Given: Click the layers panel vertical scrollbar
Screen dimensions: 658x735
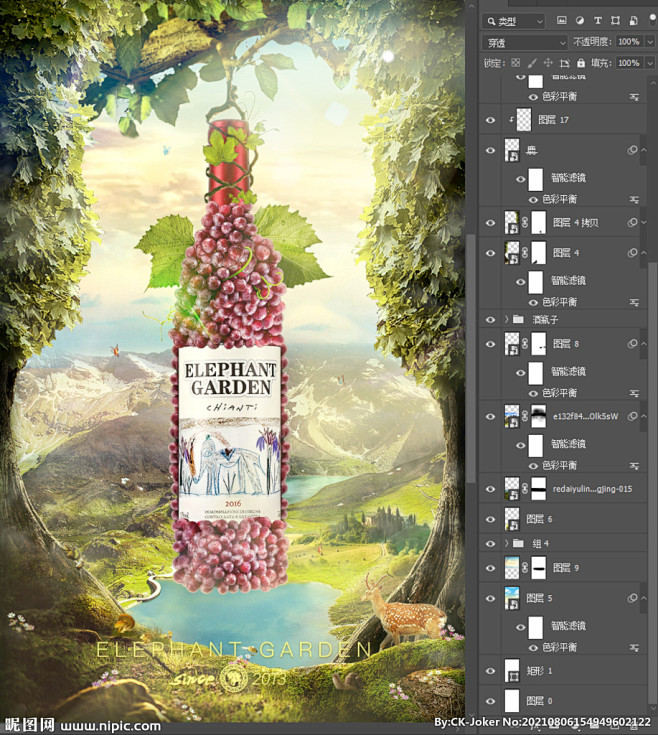Looking at the screenshot, I should 652,483.
